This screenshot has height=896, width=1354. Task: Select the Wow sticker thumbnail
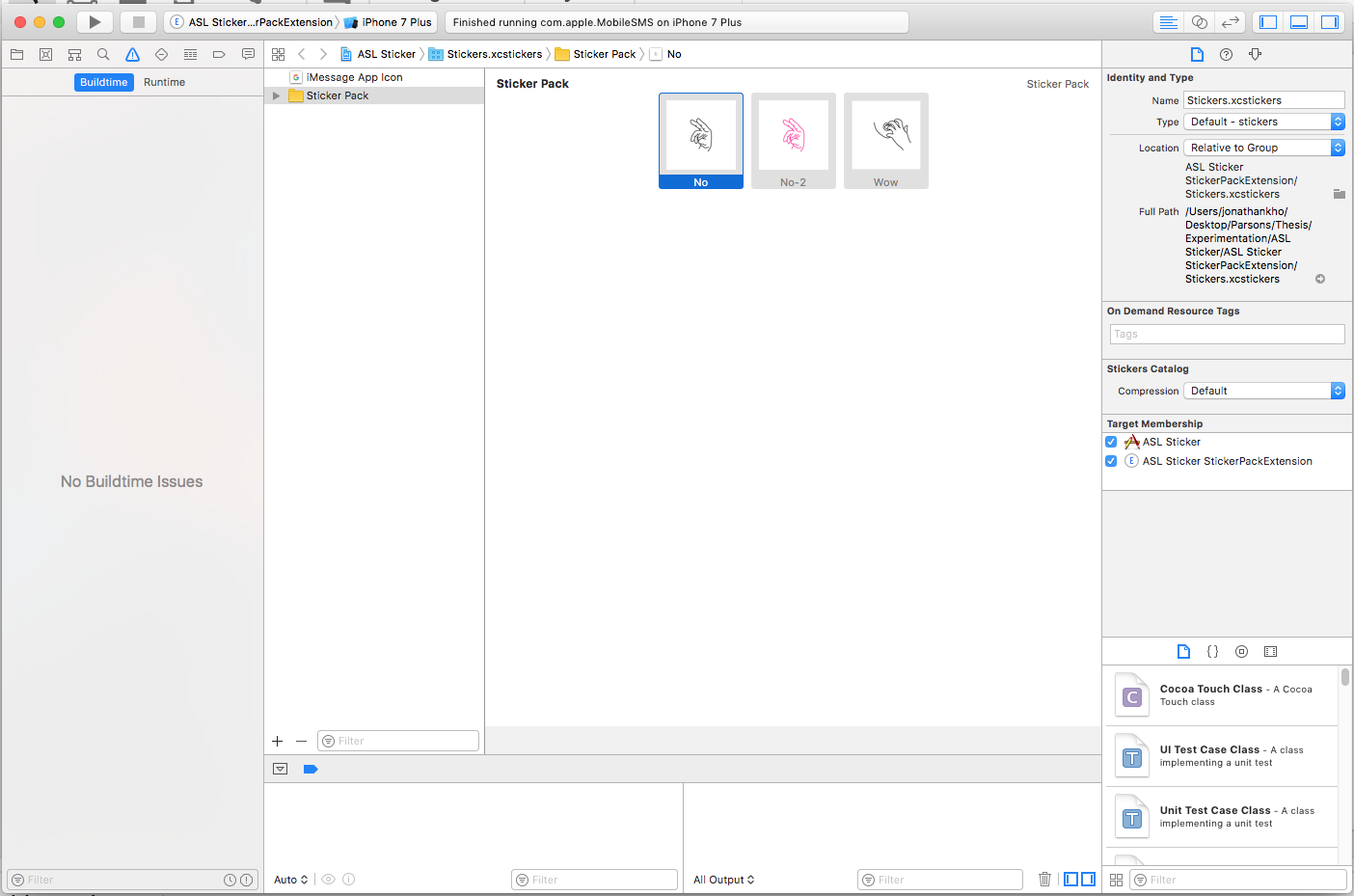pyautogui.click(x=885, y=141)
